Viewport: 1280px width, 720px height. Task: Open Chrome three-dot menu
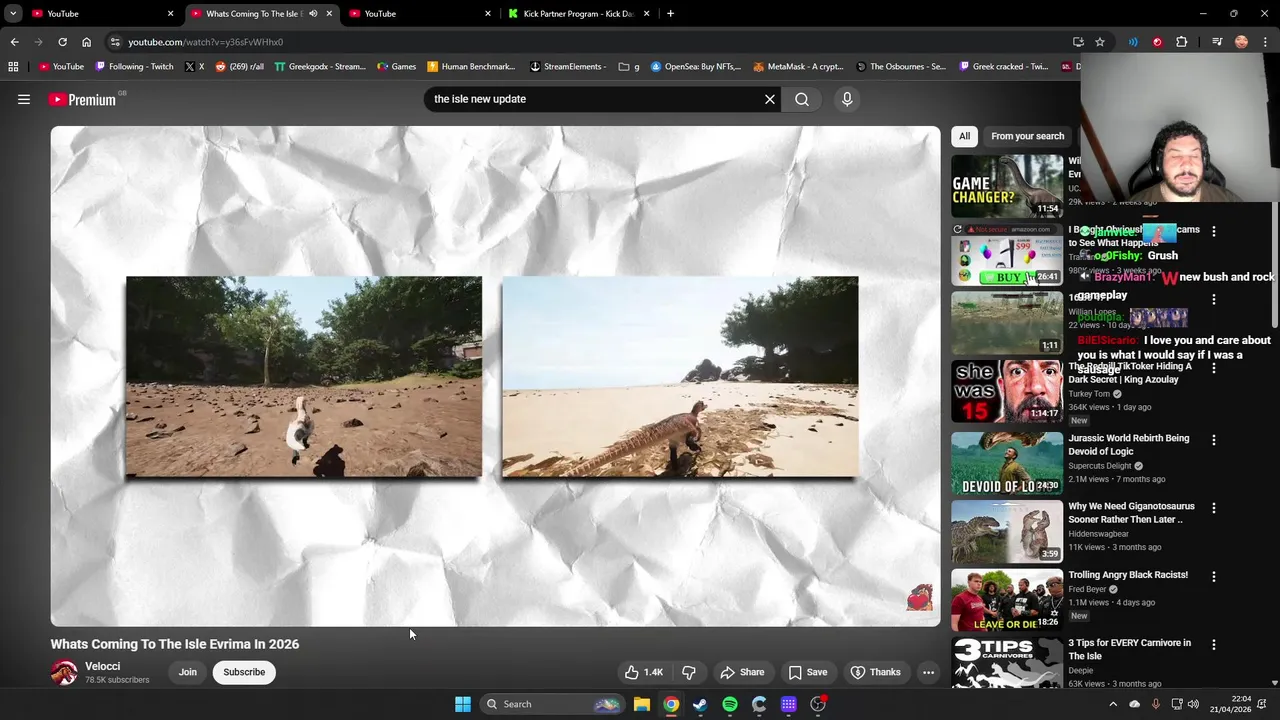pos(1265,42)
